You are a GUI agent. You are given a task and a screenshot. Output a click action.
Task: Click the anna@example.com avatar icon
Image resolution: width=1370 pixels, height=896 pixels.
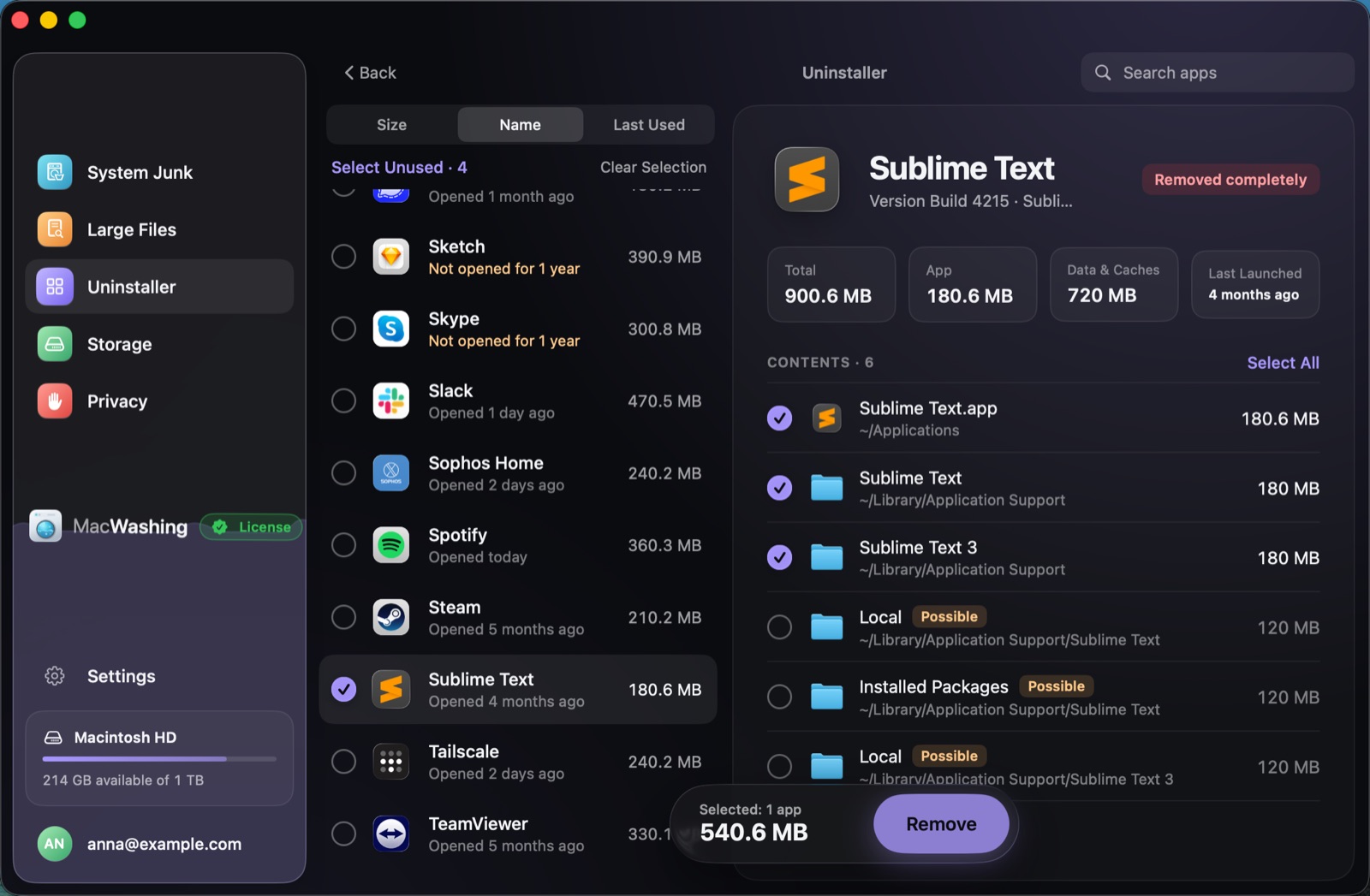point(55,844)
